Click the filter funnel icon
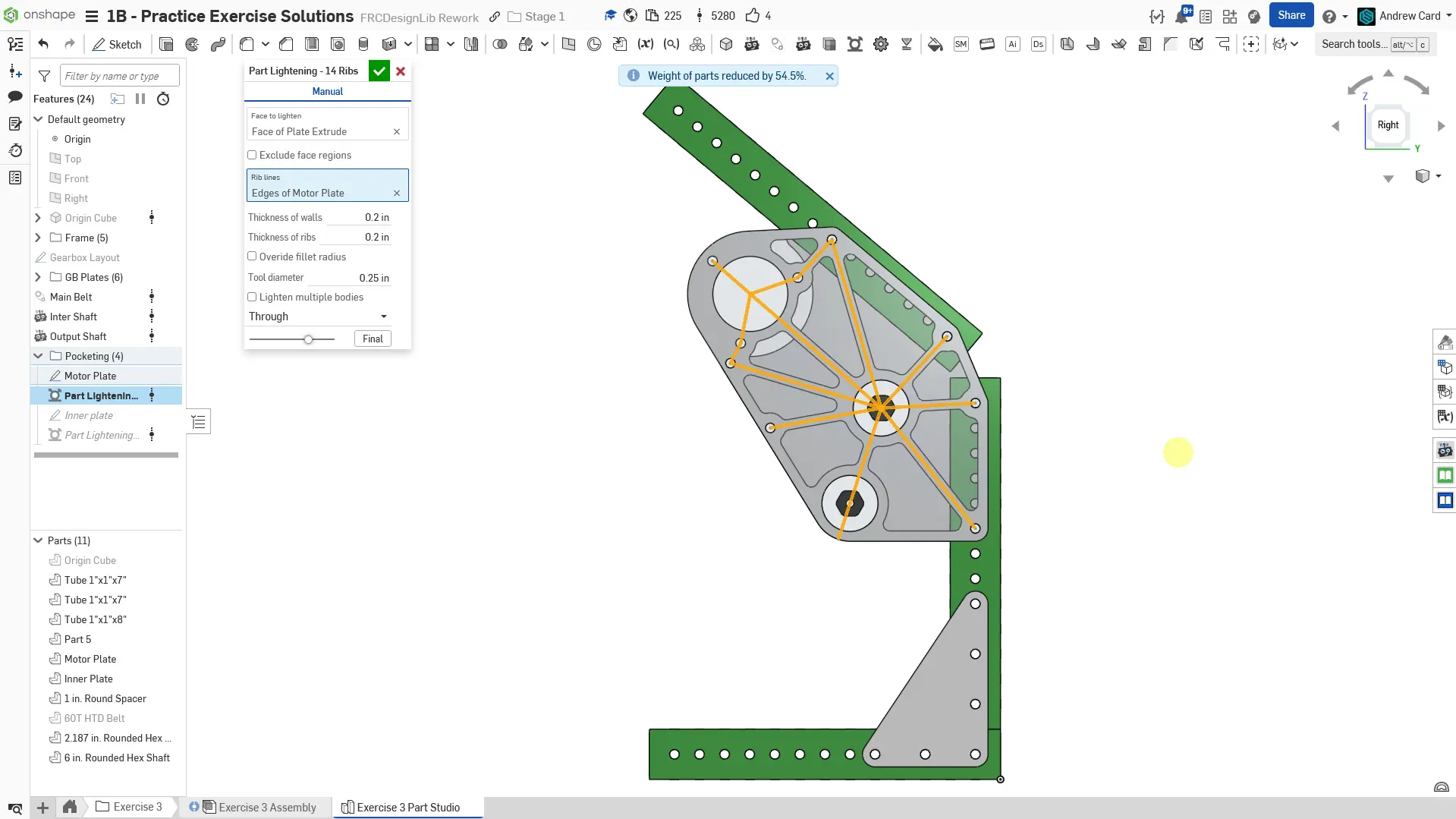This screenshot has height=819, width=1456. [x=45, y=76]
